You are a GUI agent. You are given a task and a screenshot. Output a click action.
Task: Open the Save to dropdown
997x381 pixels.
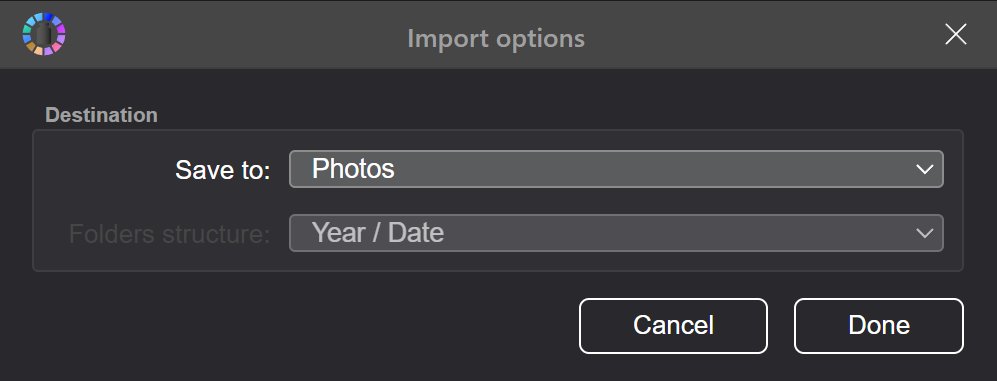point(616,169)
